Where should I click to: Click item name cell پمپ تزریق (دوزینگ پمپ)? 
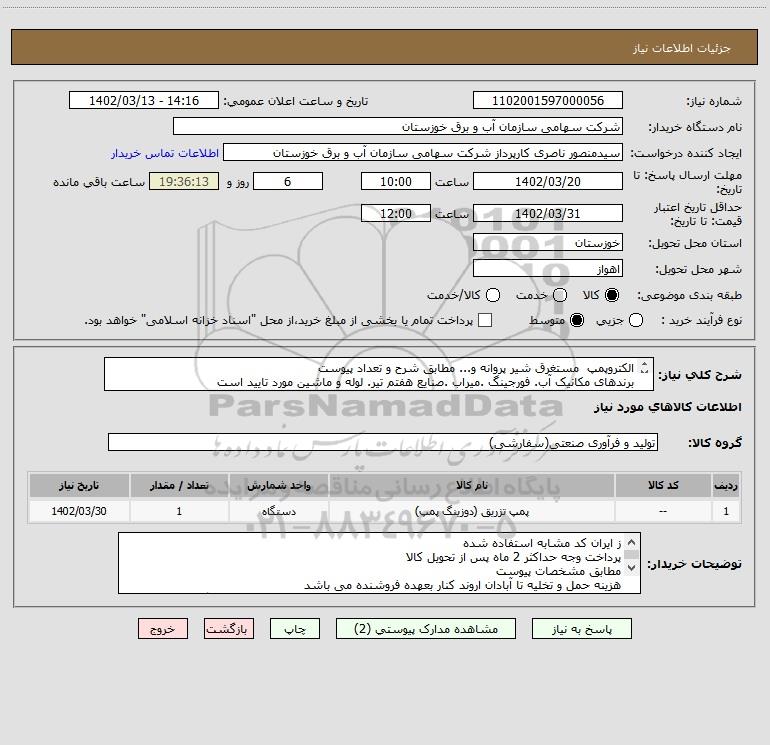pyautogui.click(x=471, y=511)
